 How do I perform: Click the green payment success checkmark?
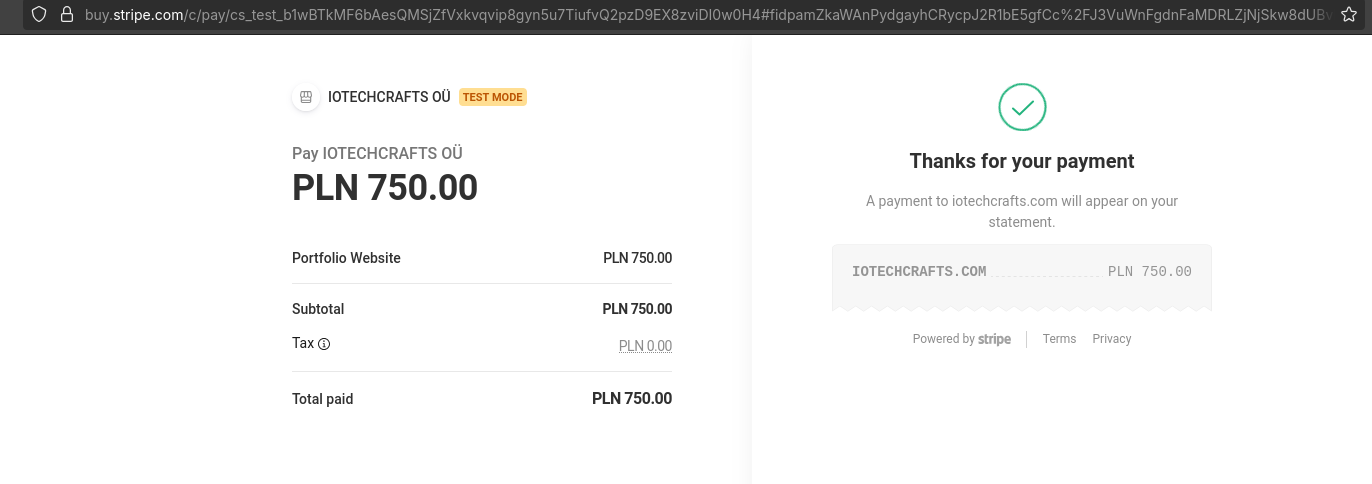click(x=1022, y=107)
